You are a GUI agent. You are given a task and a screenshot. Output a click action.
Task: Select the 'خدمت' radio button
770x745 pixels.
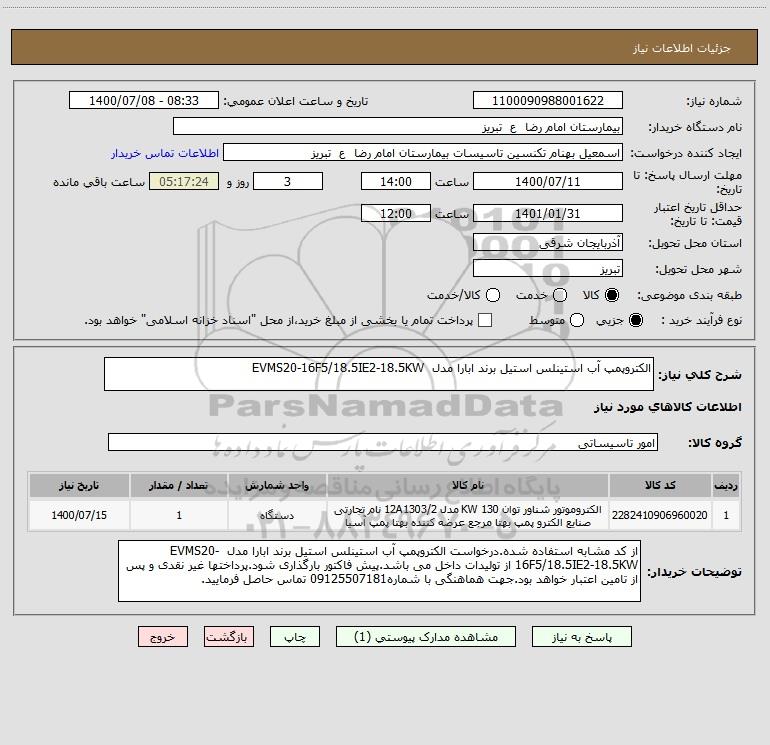coord(560,295)
